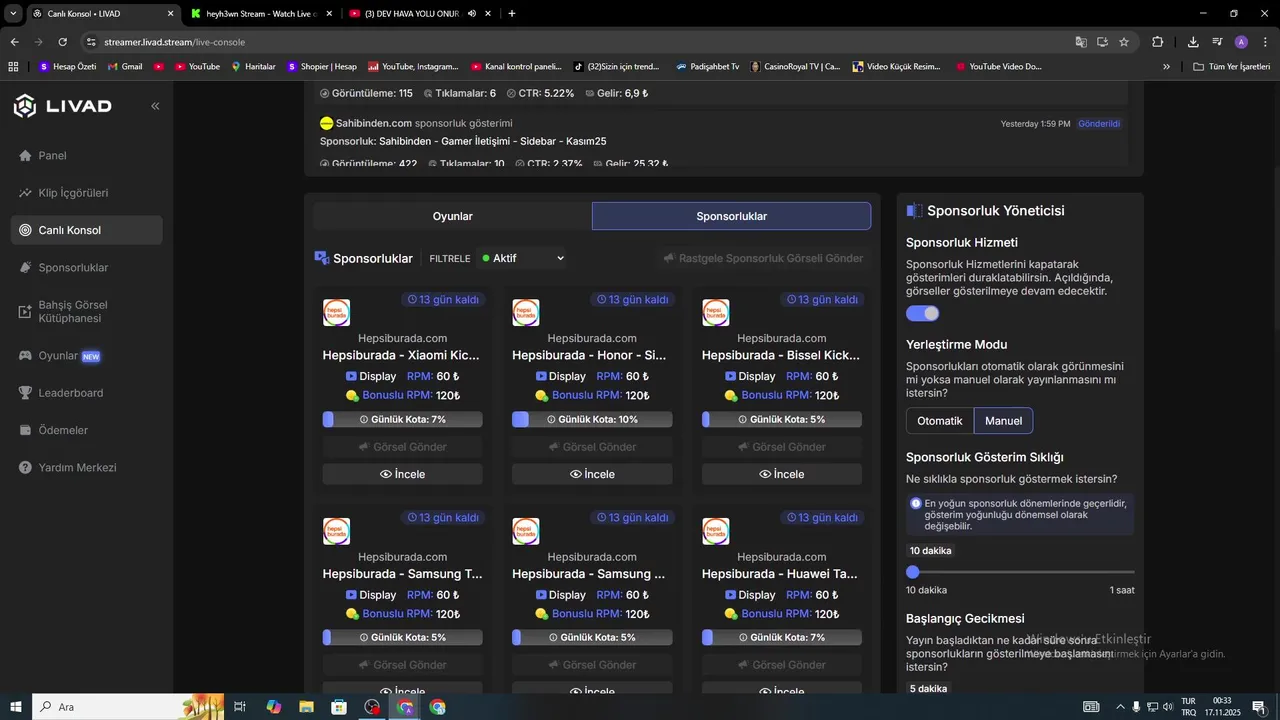Click the Windows taskbar search box
1280x720 pixels.
tap(130, 707)
